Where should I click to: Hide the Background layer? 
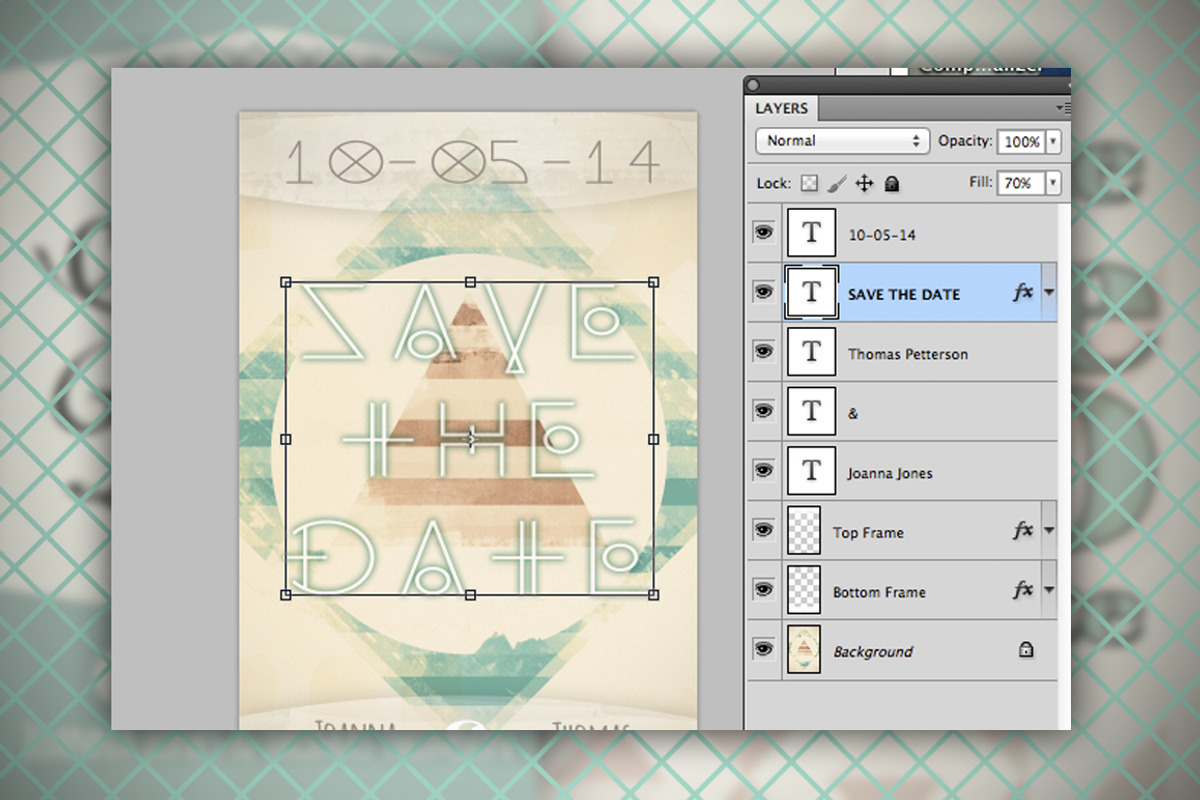point(764,649)
